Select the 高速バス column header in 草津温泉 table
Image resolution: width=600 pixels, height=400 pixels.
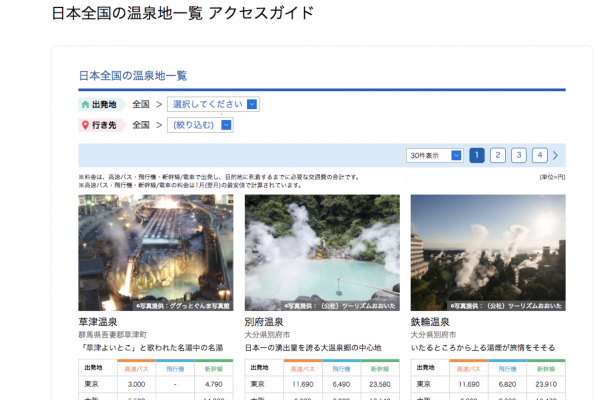(137, 369)
